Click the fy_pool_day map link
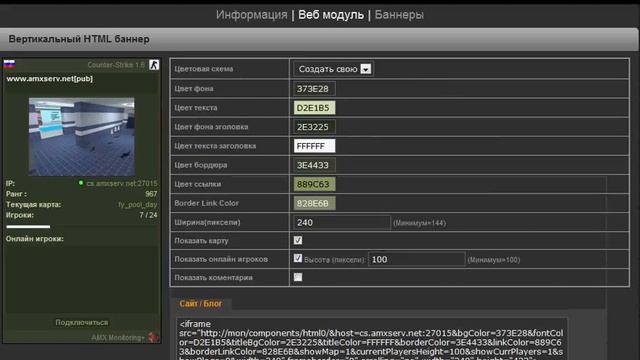This screenshot has height=360, width=640. (x=138, y=204)
